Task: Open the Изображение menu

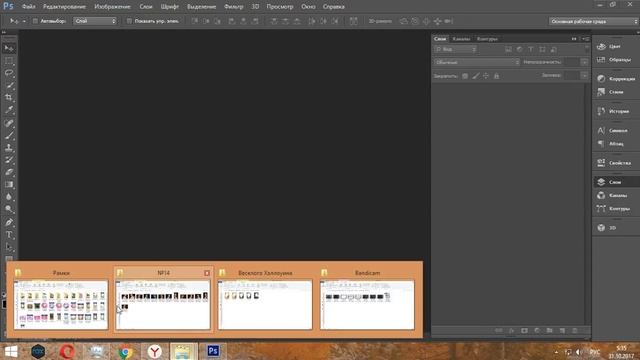Action: (112, 7)
